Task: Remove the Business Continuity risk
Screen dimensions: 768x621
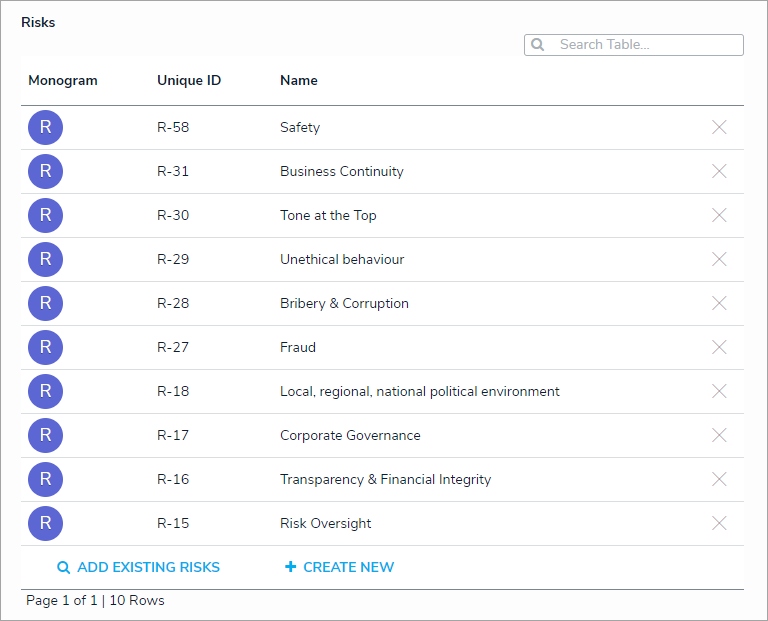Action: click(718, 171)
